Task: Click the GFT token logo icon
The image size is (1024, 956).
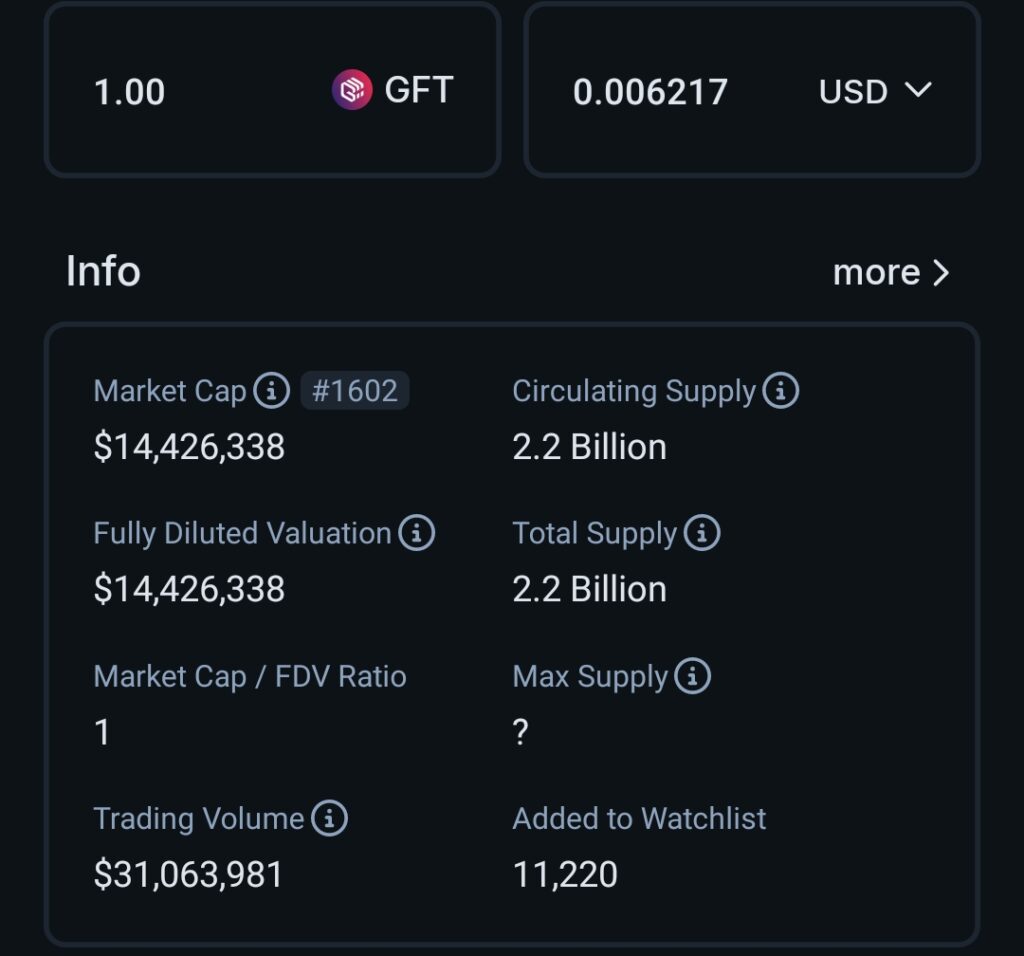Action: point(352,91)
